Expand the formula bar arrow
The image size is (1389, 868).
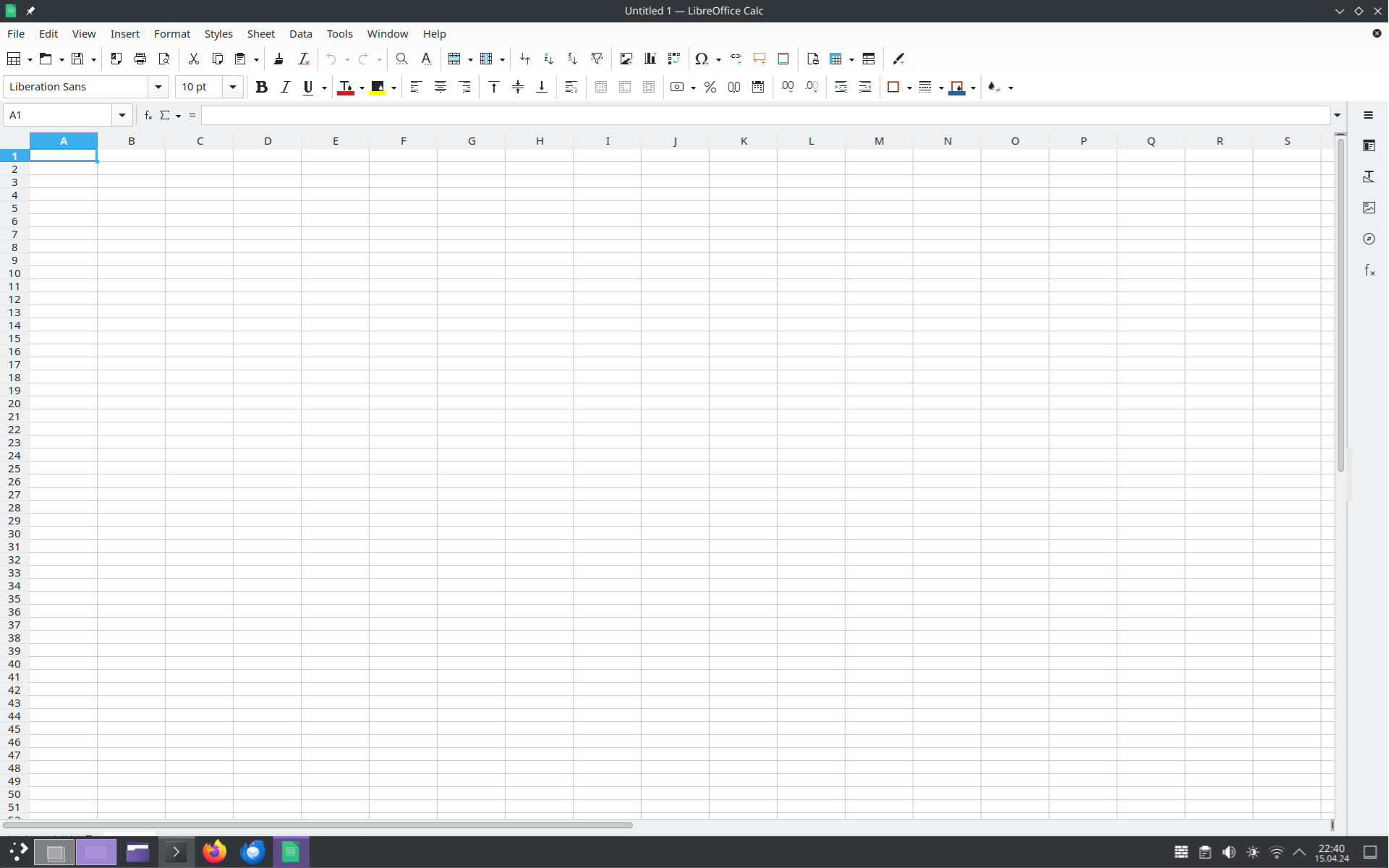1337,115
